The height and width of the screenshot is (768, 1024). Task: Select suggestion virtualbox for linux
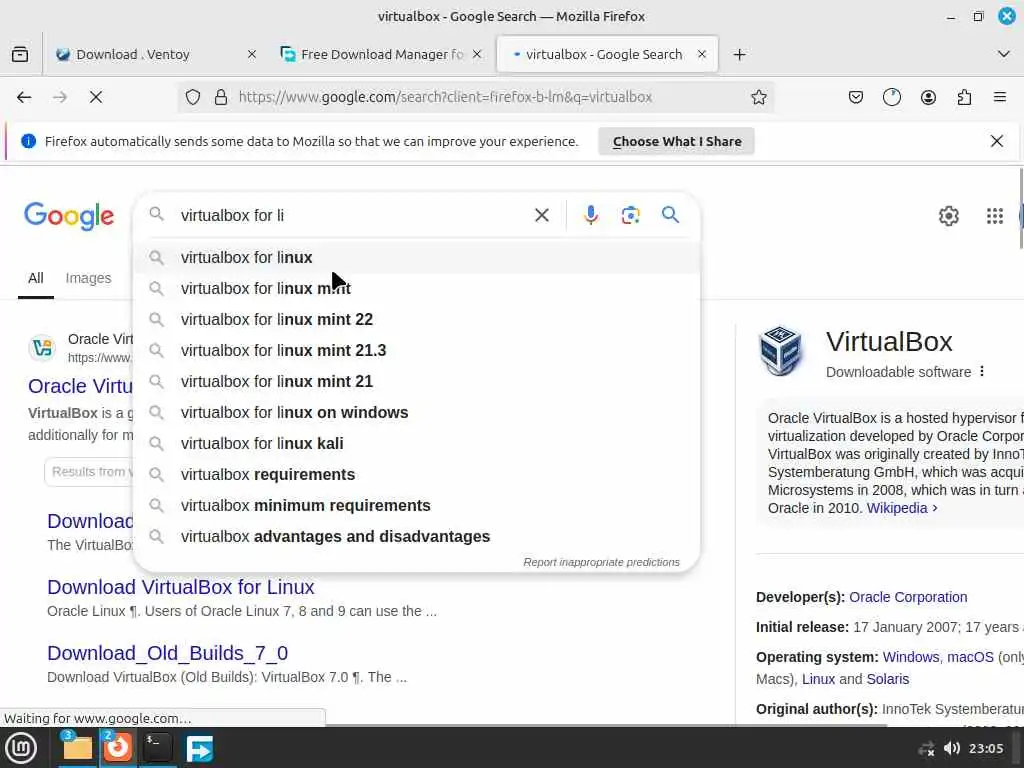click(417, 257)
